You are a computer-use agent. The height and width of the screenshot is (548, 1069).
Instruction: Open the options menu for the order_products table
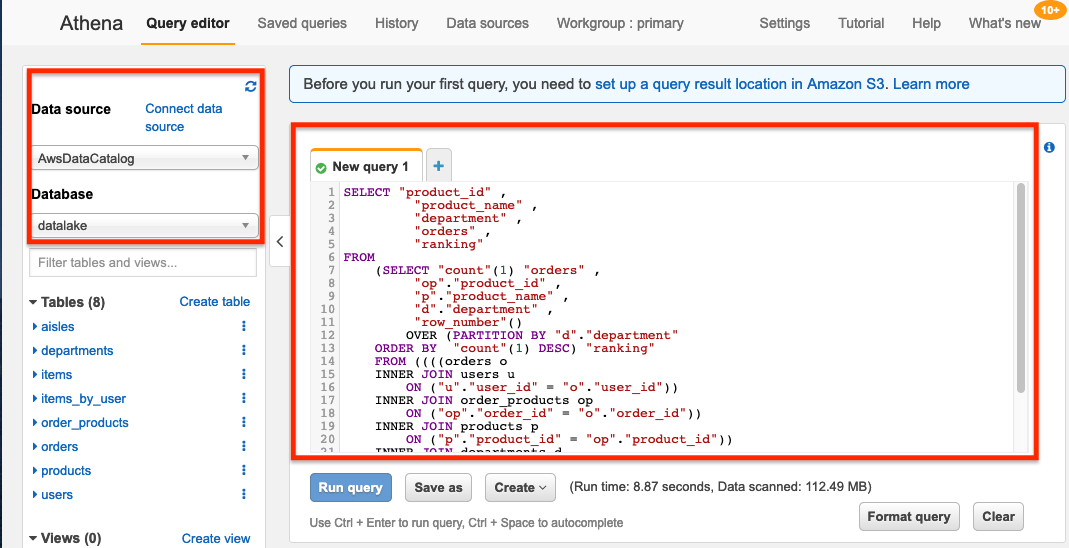pyautogui.click(x=243, y=423)
